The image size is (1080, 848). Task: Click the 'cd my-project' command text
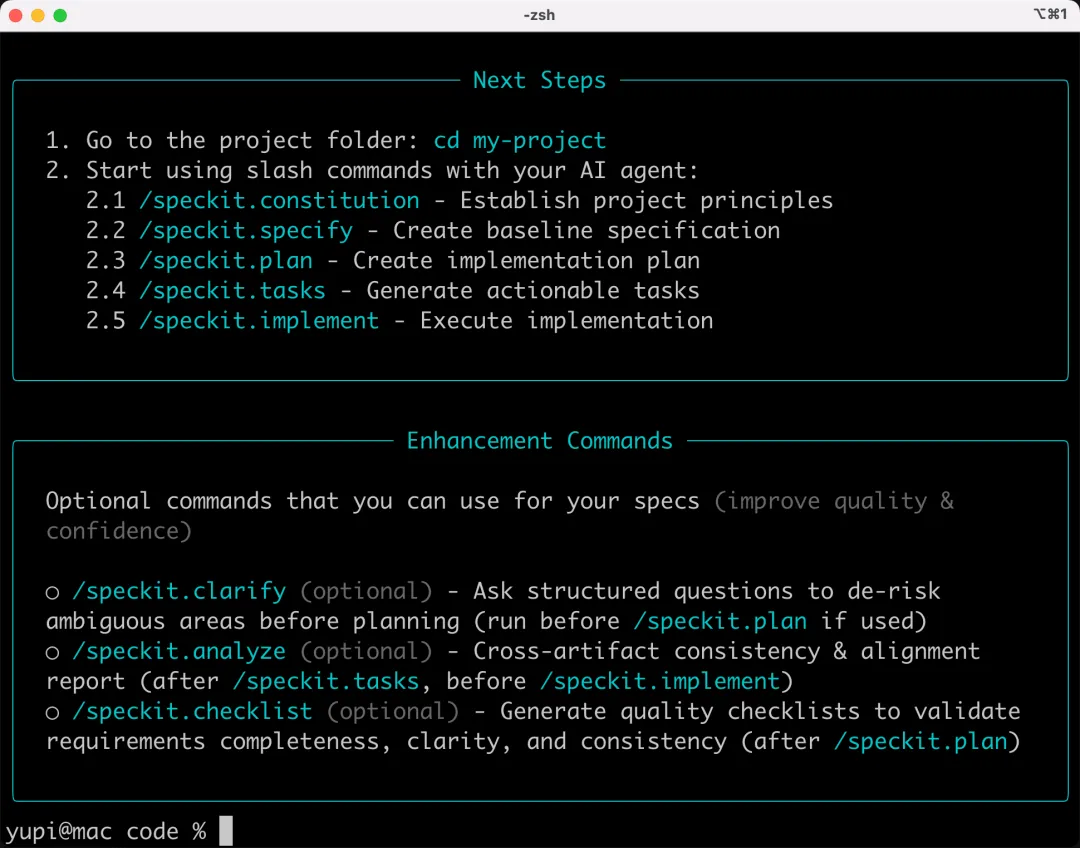(519, 141)
